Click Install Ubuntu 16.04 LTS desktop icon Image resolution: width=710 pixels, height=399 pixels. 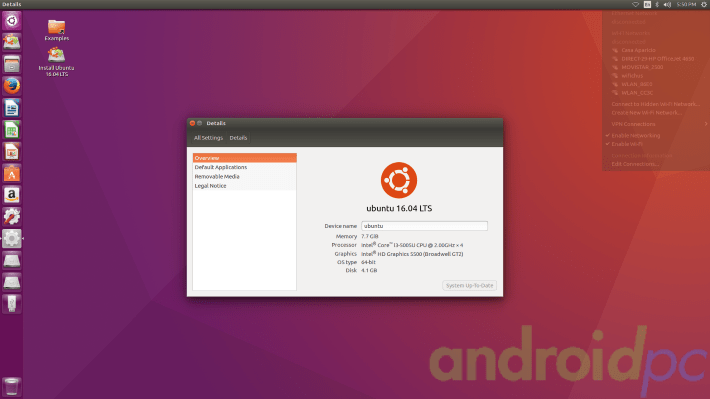click(56, 62)
